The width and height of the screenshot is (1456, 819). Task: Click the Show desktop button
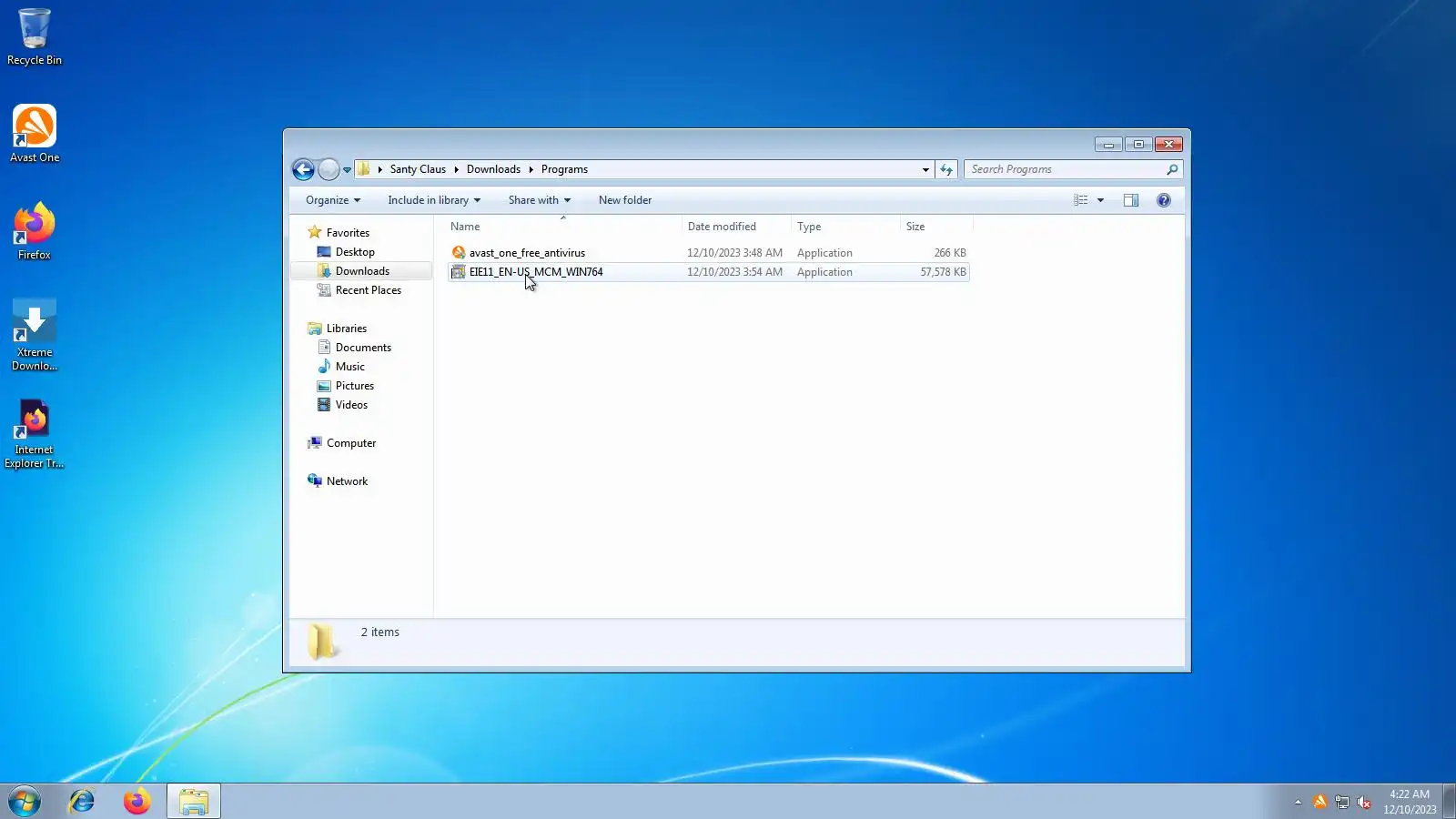(x=1450, y=802)
